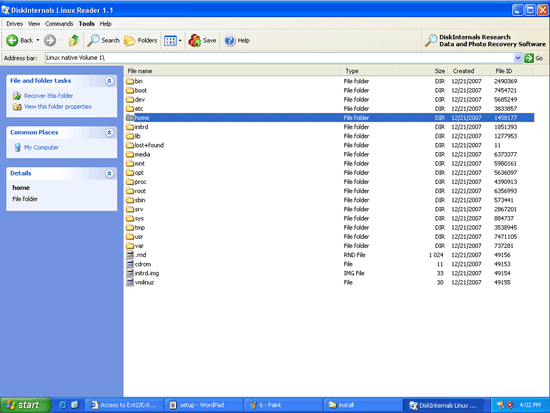
Task: Collapse the Common Places panel
Action: click(109, 133)
